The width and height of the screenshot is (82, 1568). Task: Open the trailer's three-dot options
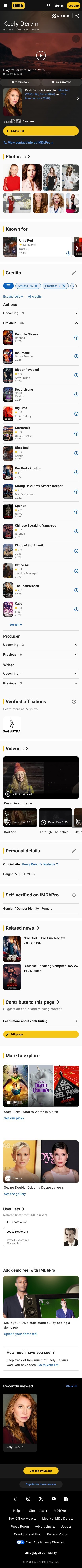pos(76,38)
